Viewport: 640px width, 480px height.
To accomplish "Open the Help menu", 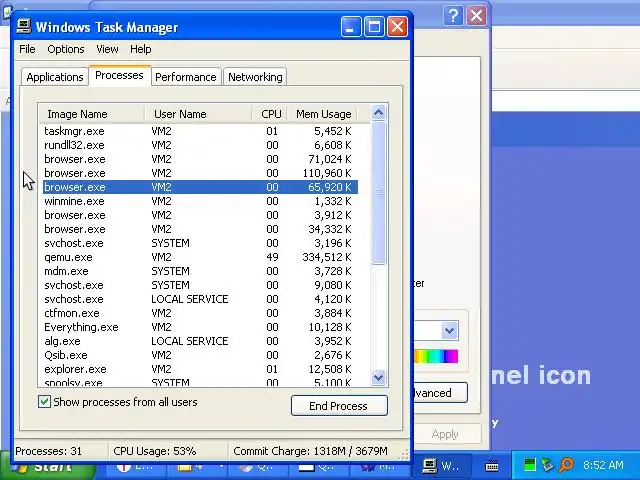I will point(141,49).
